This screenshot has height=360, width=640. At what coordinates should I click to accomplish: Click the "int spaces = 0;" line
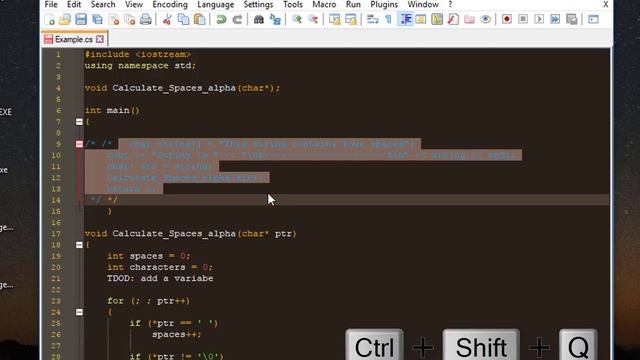pyautogui.click(x=149, y=256)
